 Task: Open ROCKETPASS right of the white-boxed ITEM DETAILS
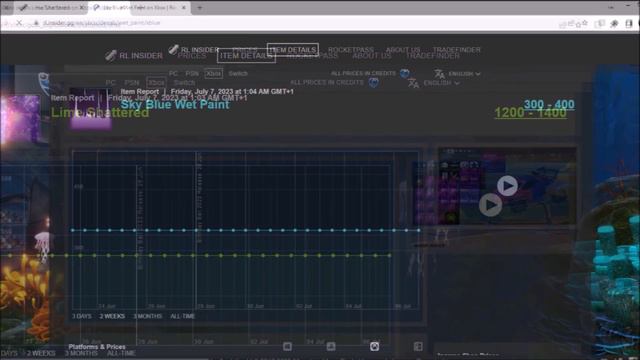[351, 50]
